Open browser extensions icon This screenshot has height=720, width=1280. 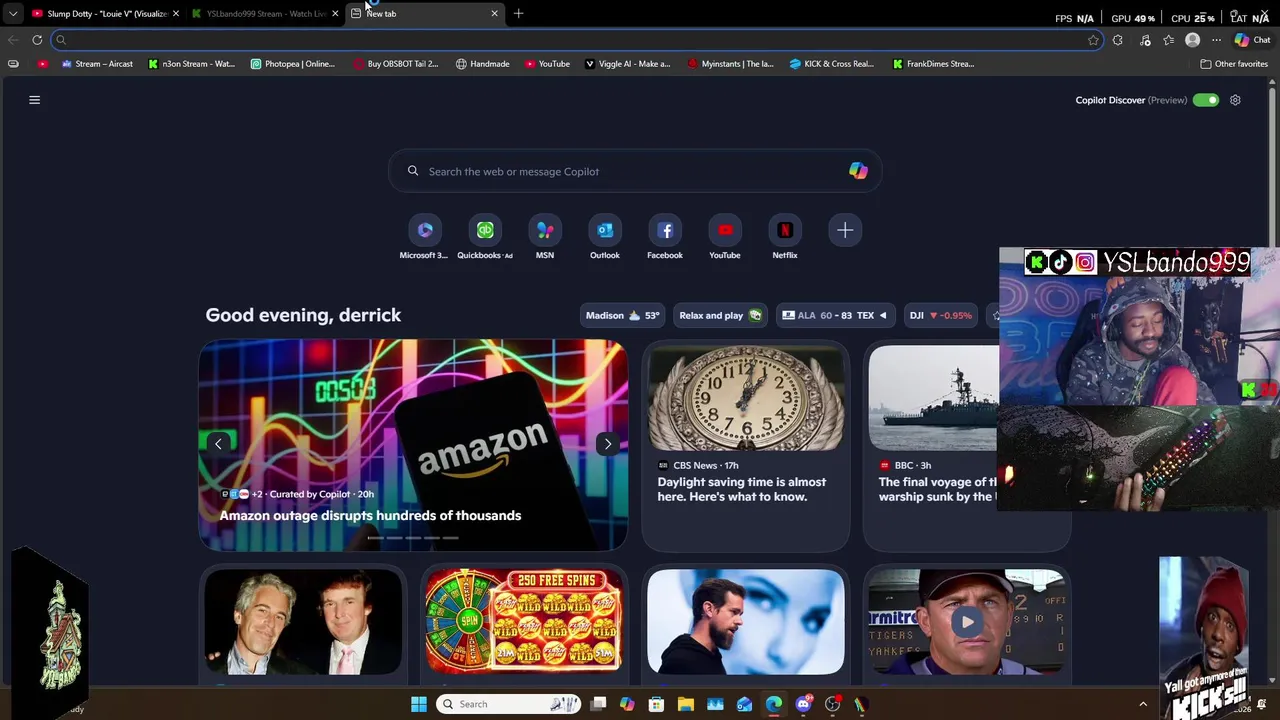pos(1118,40)
